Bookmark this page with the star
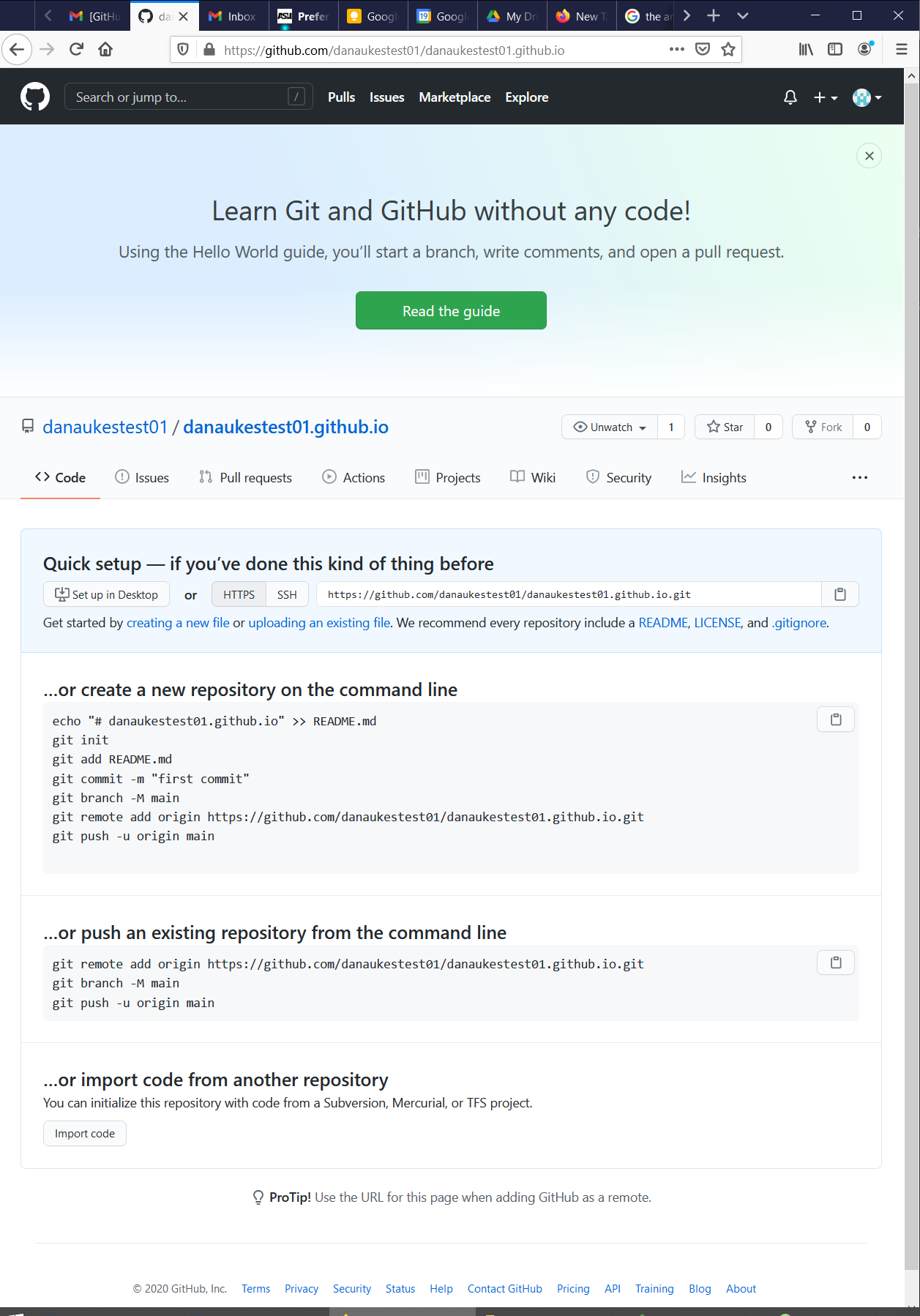This screenshot has height=1316, width=920. pos(728,50)
